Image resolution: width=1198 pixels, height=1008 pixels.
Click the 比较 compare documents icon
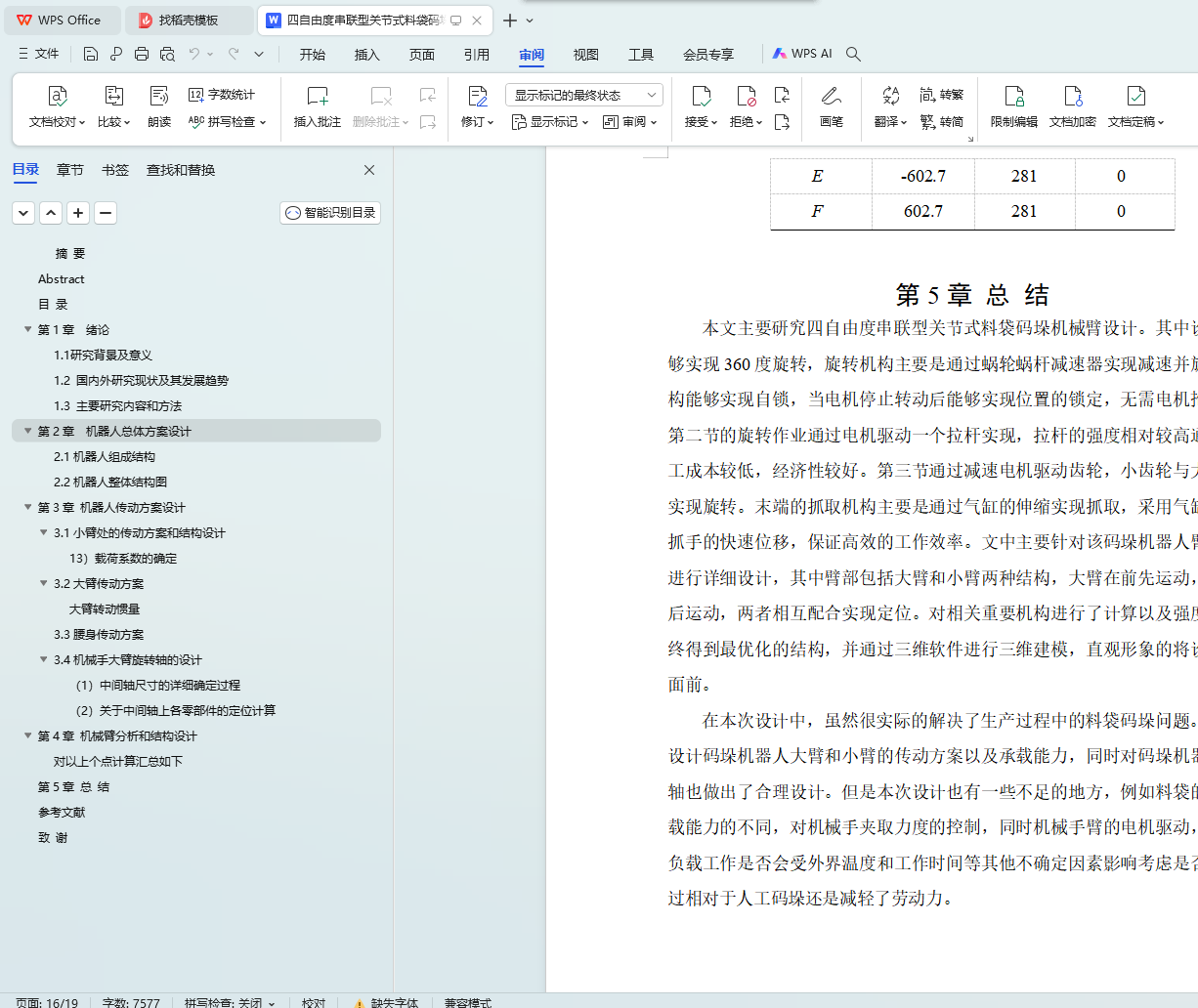point(113,96)
